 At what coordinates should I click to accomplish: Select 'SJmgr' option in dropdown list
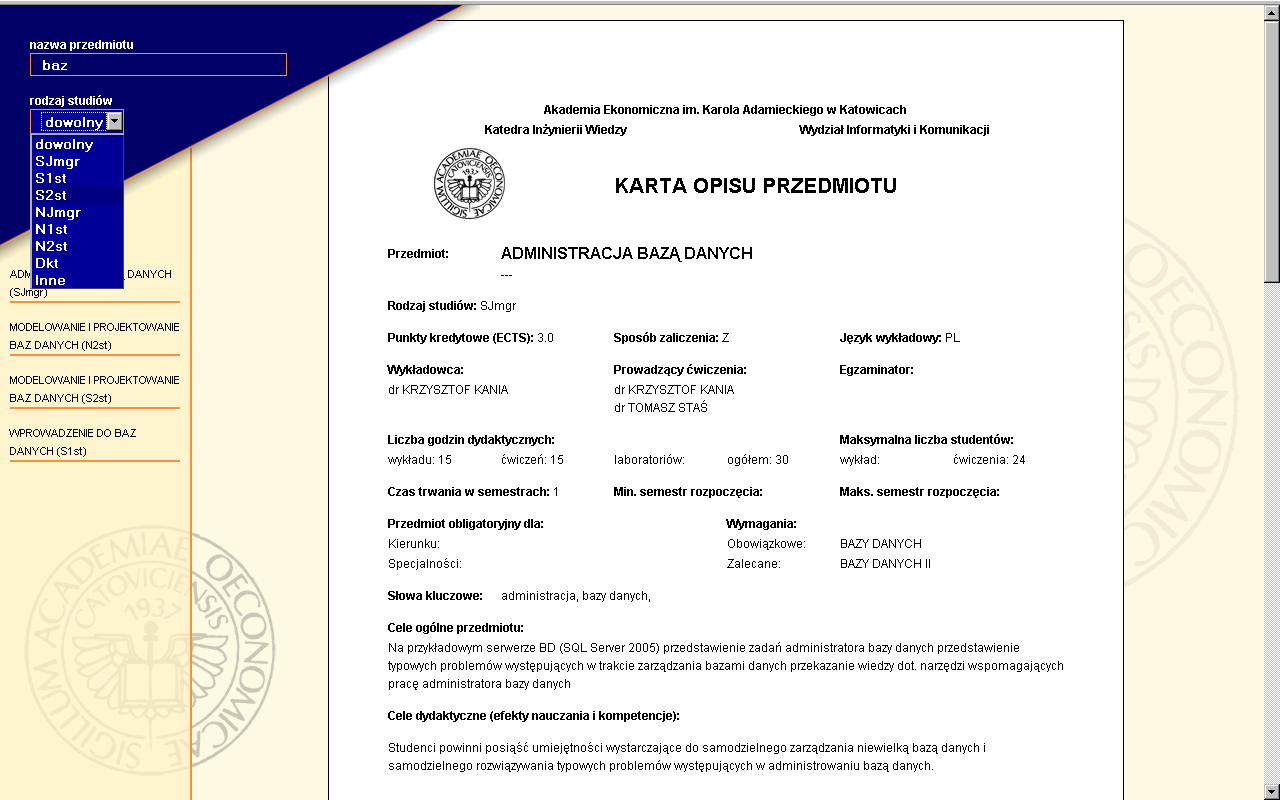pyautogui.click(x=78, y=161)
